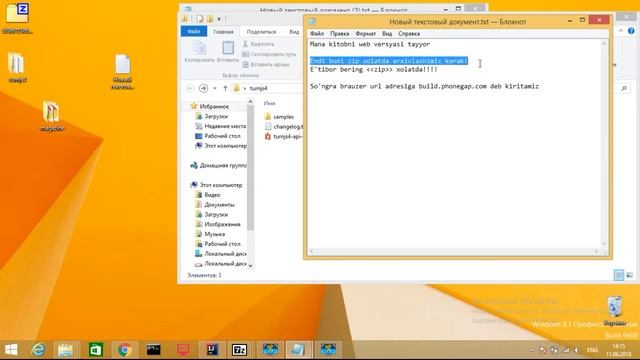This screenshot has width=640, height=360.
Task: Click the volume icon in system tray
Action: [576, 350]
